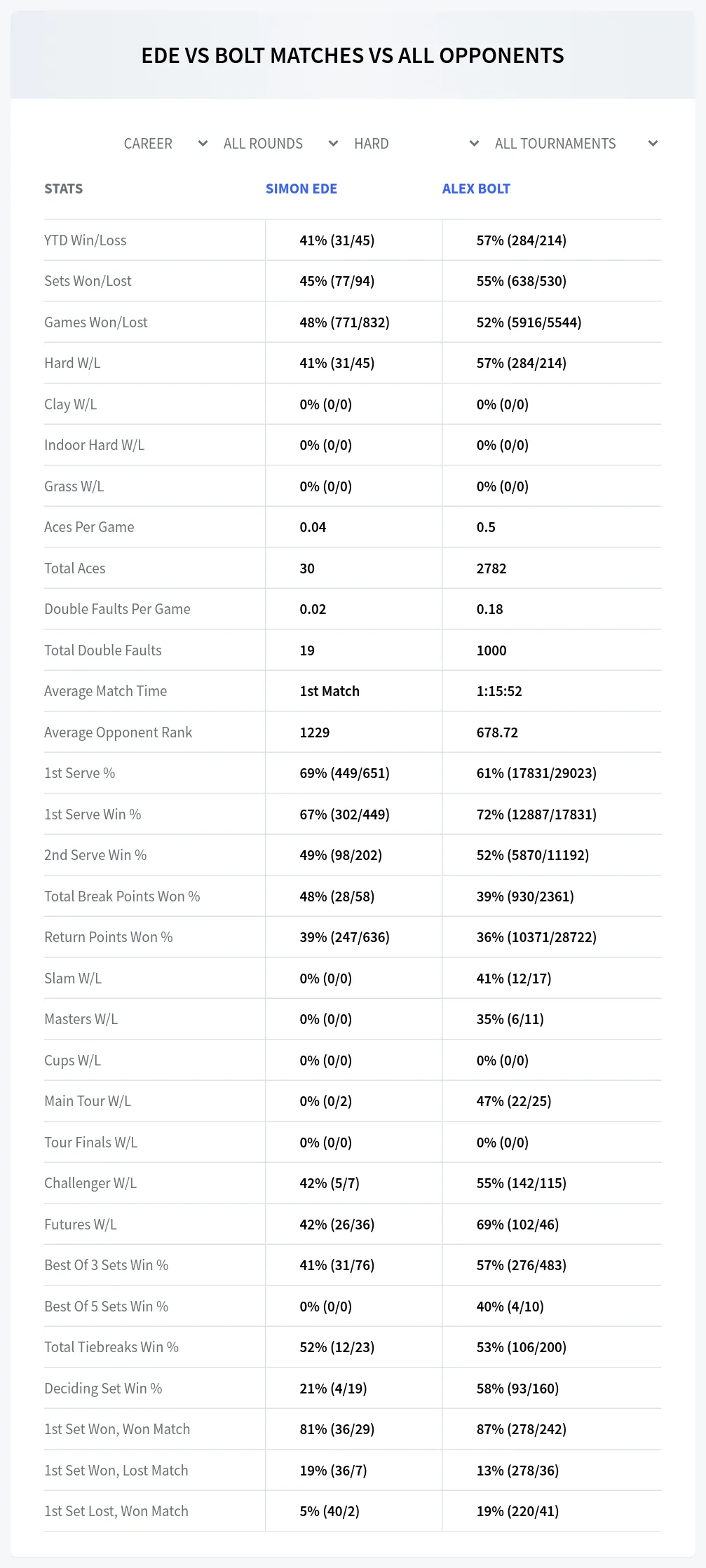Click the STATS column header
The width and height of the screenshot is (706, 1568).
click(x=64, y=189)
